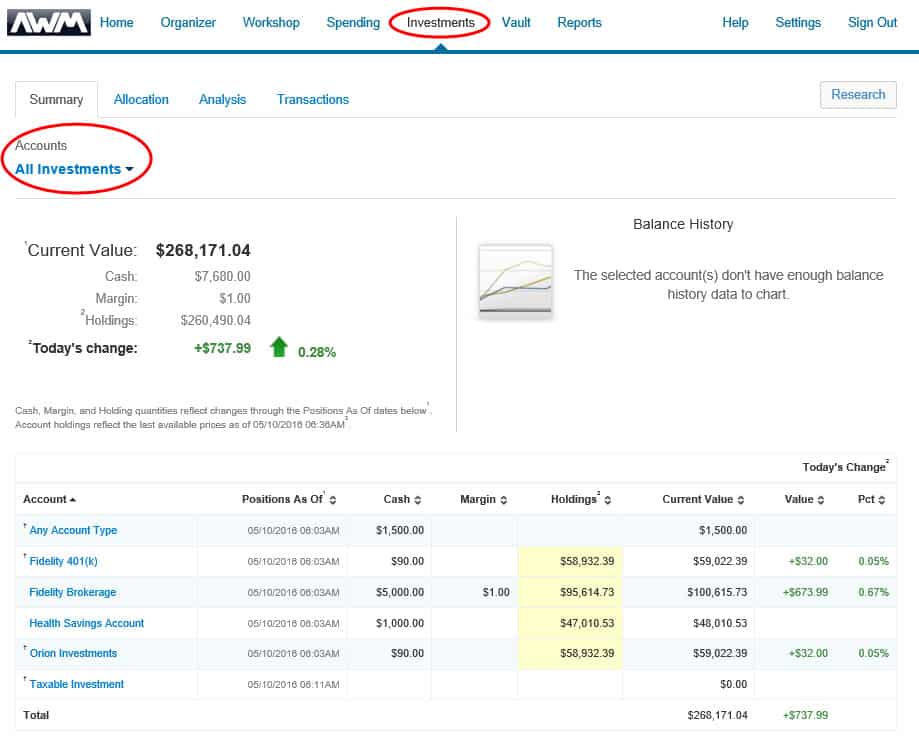Click the green up arrow icon

(279, 347)
